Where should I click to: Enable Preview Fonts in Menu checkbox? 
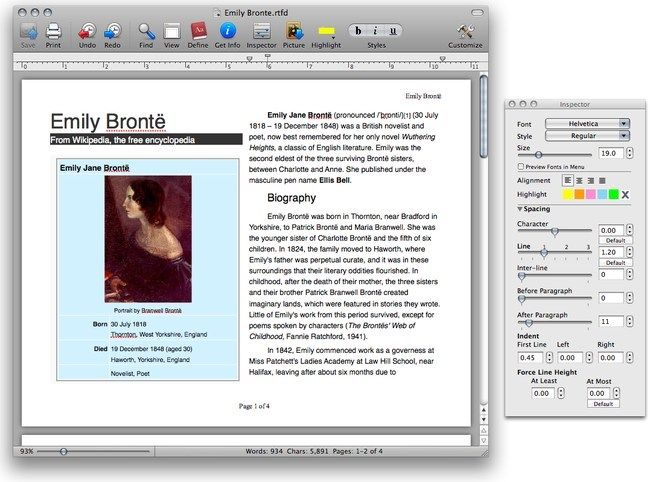coord(521,167)
